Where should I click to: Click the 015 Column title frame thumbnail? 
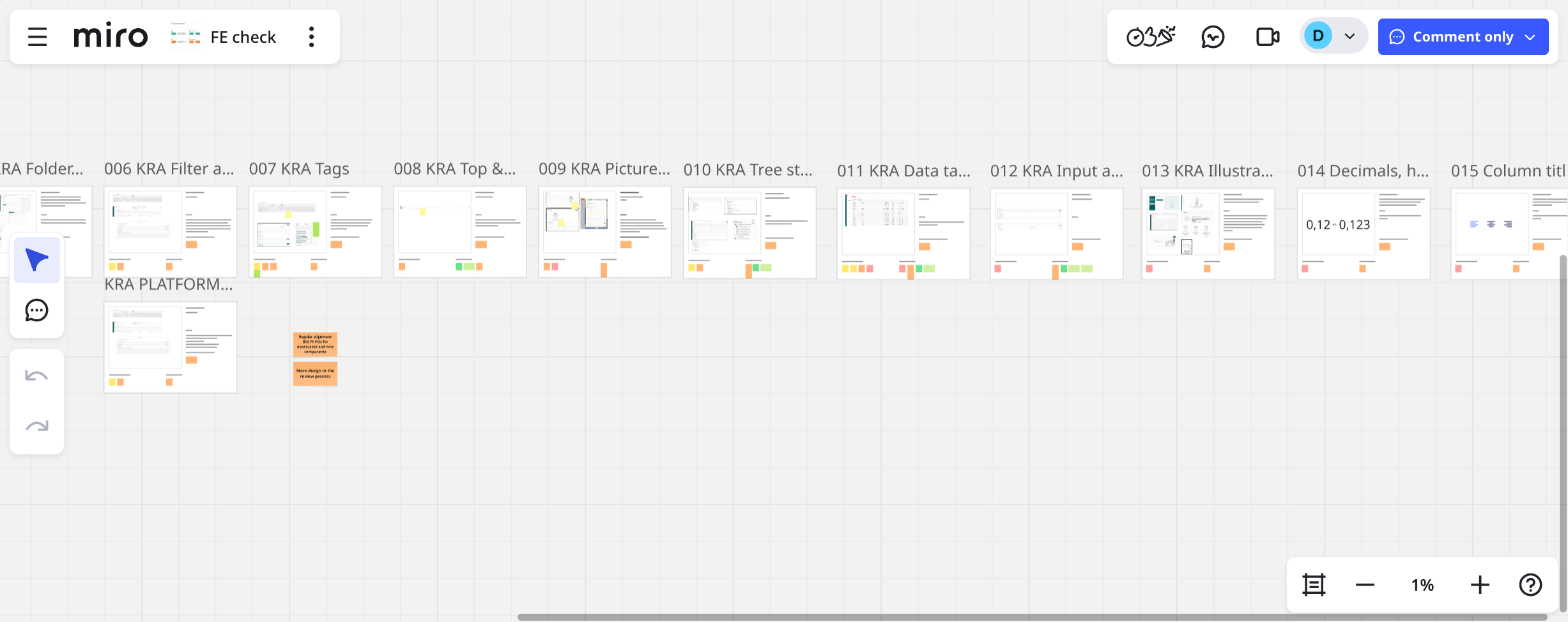pos(1509,234)
